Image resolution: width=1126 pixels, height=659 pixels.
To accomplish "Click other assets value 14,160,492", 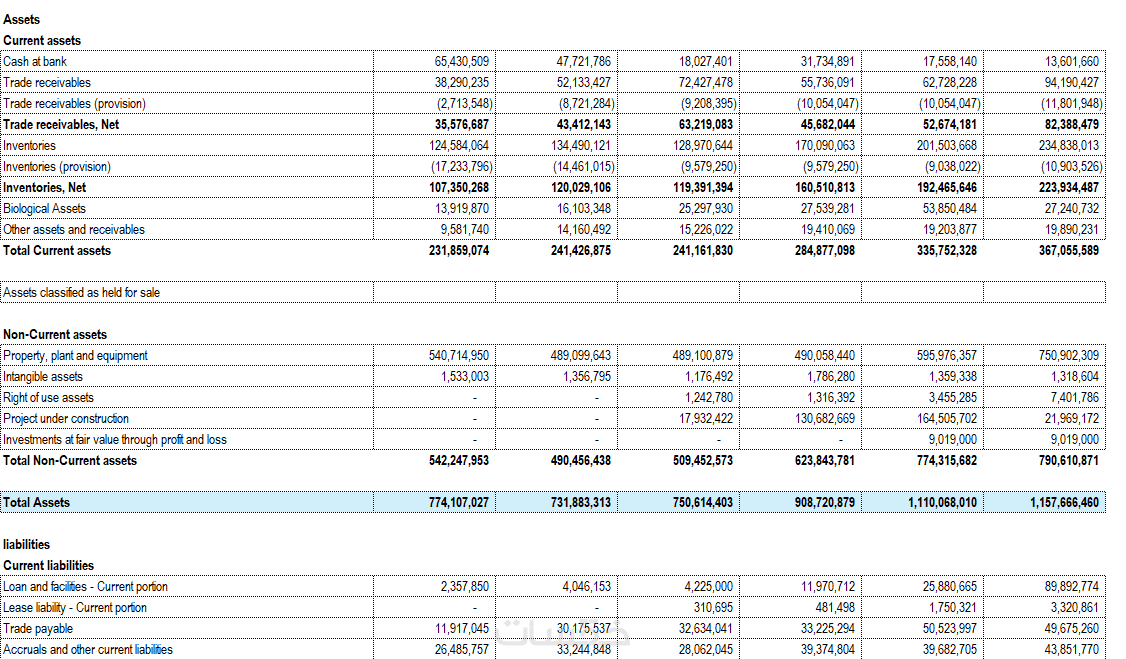I will (x=583, y=230).
